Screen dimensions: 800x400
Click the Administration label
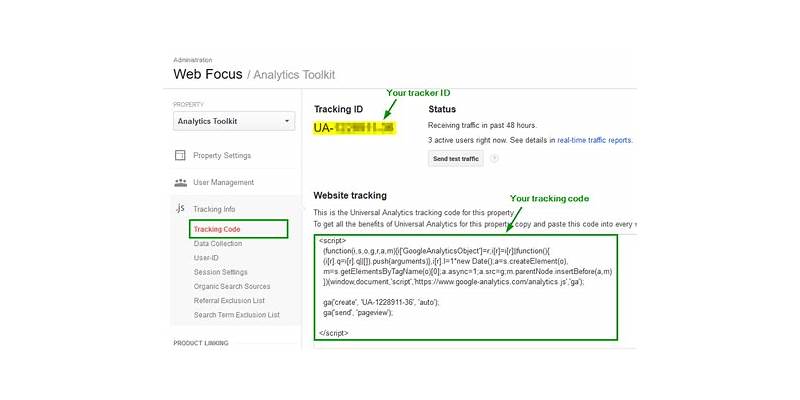click(193, 60)
